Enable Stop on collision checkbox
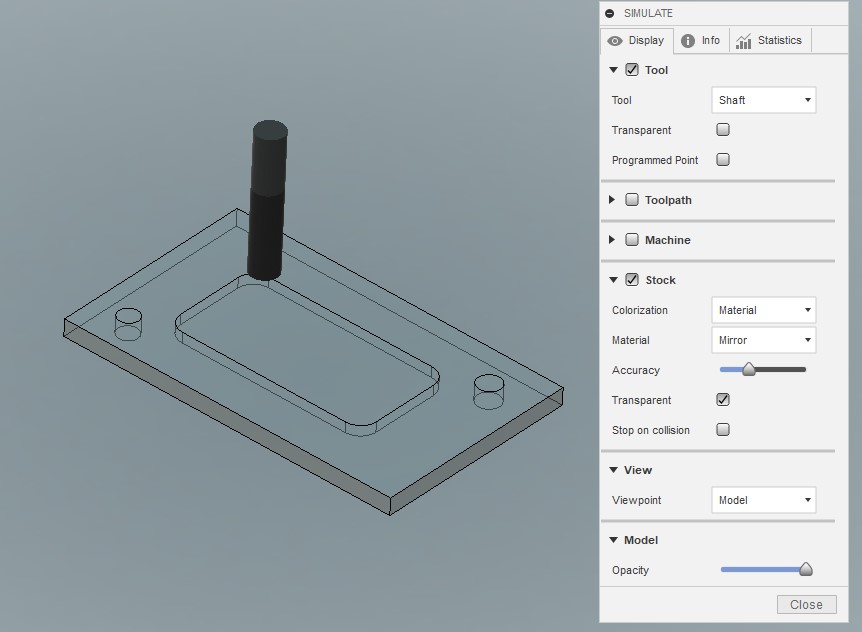The height and width of the screenshot is (632, 862). [723, 429]
